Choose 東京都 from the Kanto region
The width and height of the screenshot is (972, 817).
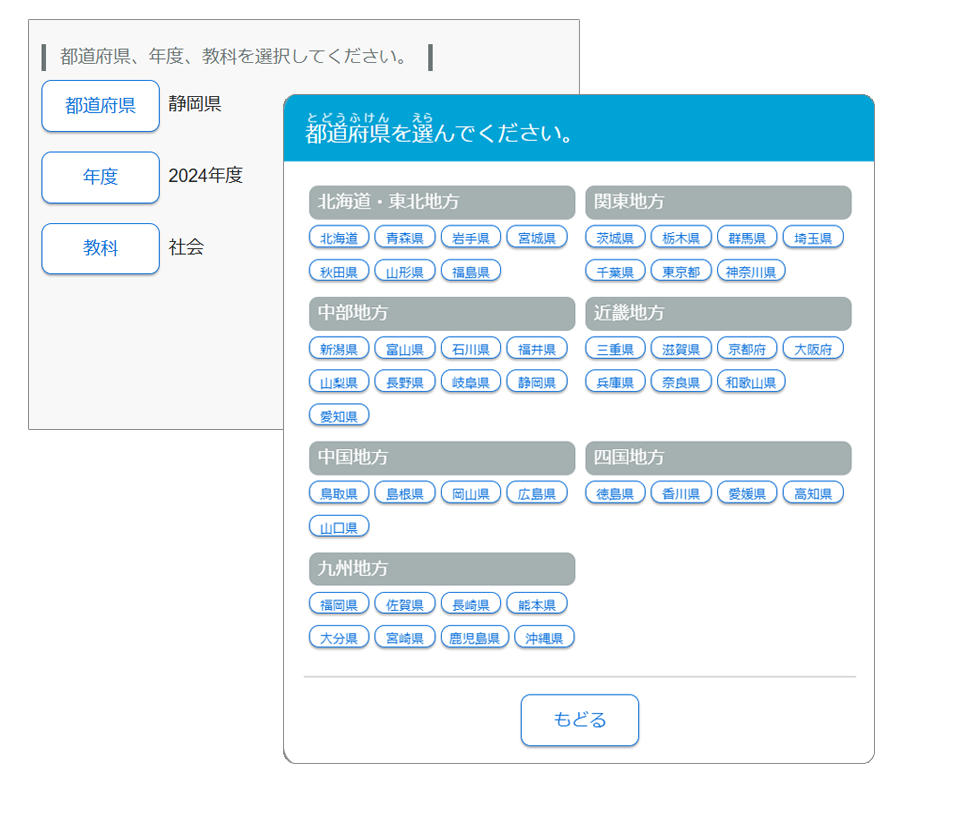(681, 271)
